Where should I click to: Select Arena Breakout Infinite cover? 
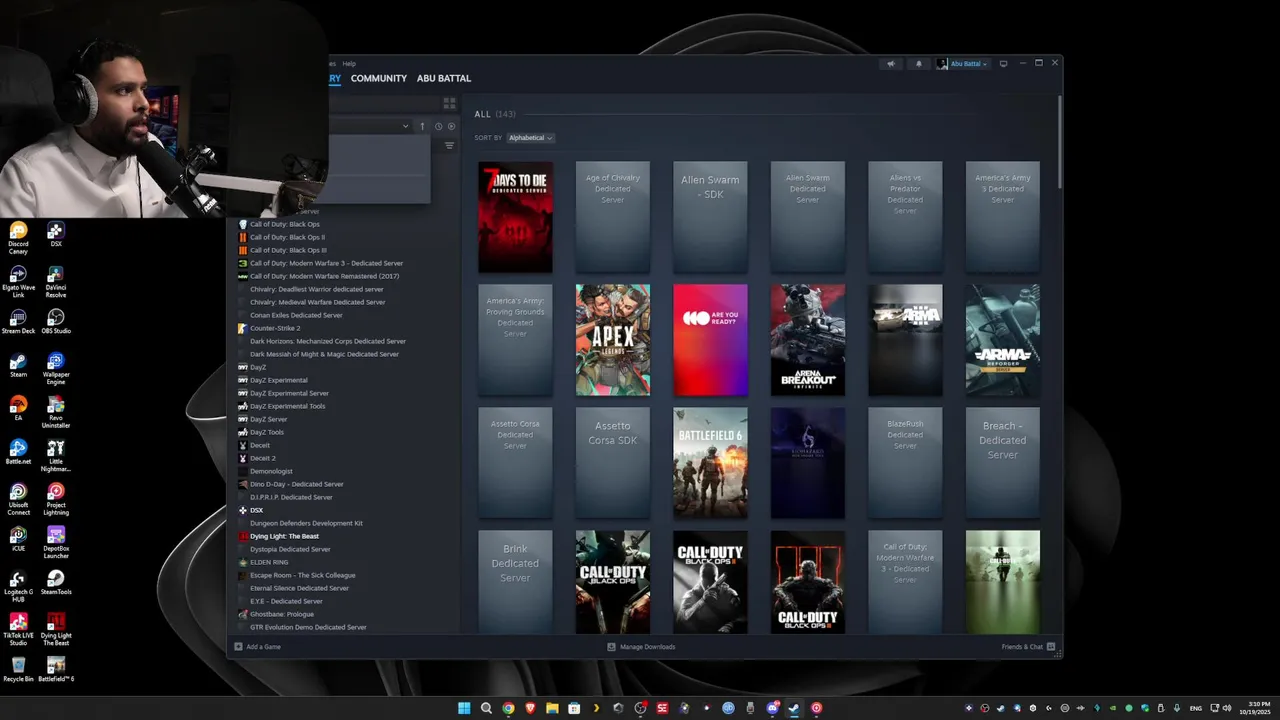coord(808,340)
